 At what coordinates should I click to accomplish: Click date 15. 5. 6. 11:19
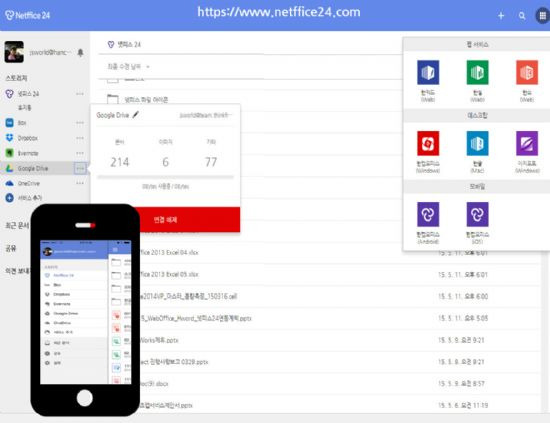click(463, 405)
